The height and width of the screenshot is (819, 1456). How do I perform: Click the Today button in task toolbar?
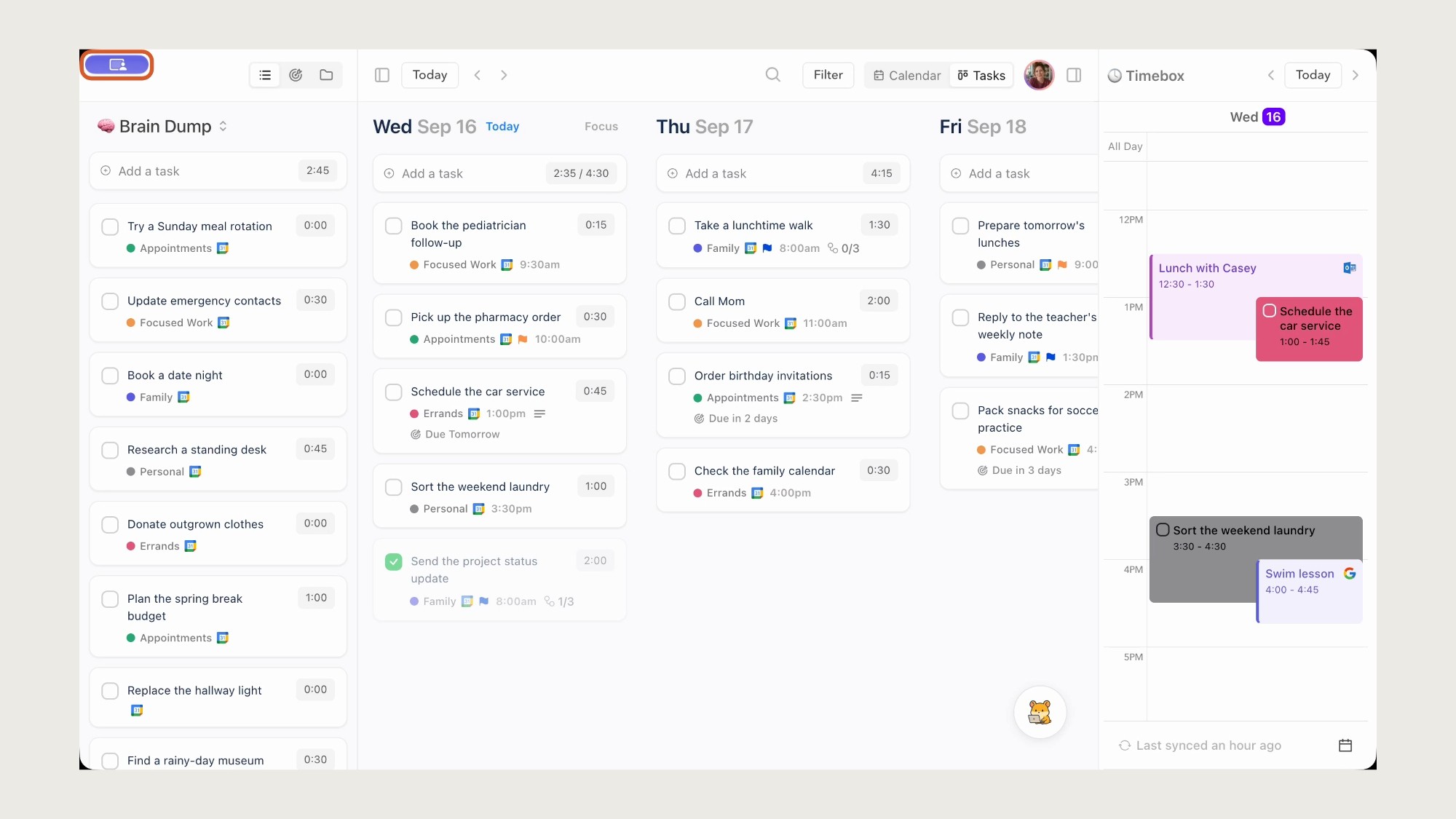(430, 75)
